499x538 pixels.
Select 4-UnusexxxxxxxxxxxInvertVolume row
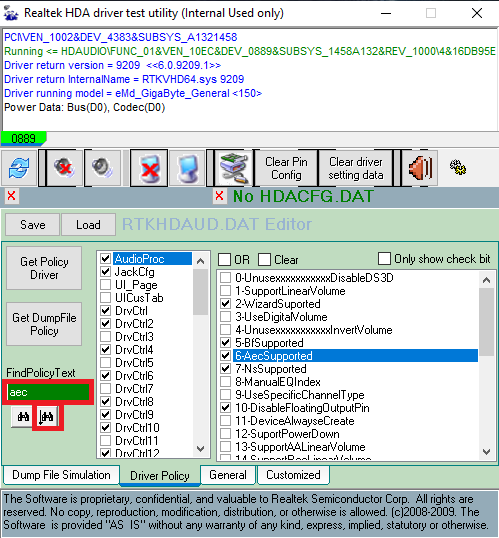(314, 330)
